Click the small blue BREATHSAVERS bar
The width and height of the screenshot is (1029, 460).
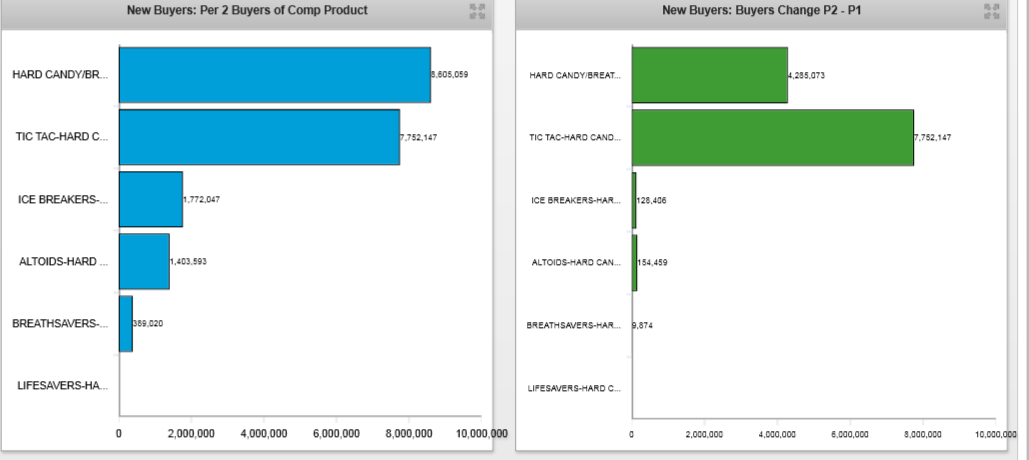tap(126, 323)
